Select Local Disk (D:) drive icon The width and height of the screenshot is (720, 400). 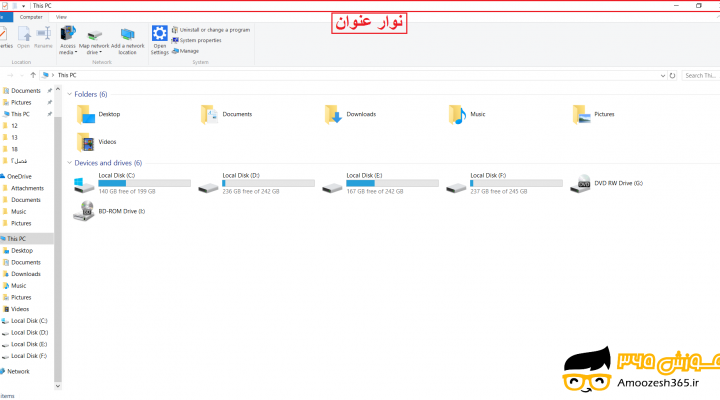click(208, 187)
